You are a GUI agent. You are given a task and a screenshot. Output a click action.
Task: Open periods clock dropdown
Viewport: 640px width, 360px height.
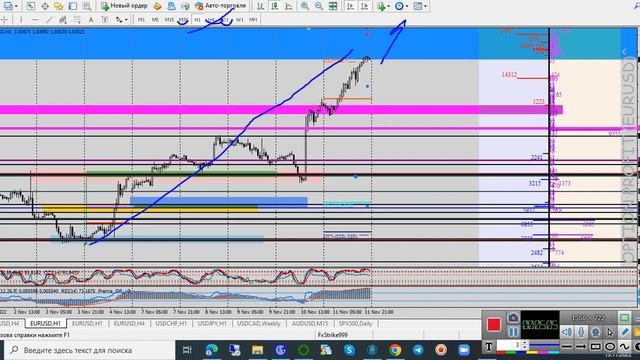tap(407, 6)
